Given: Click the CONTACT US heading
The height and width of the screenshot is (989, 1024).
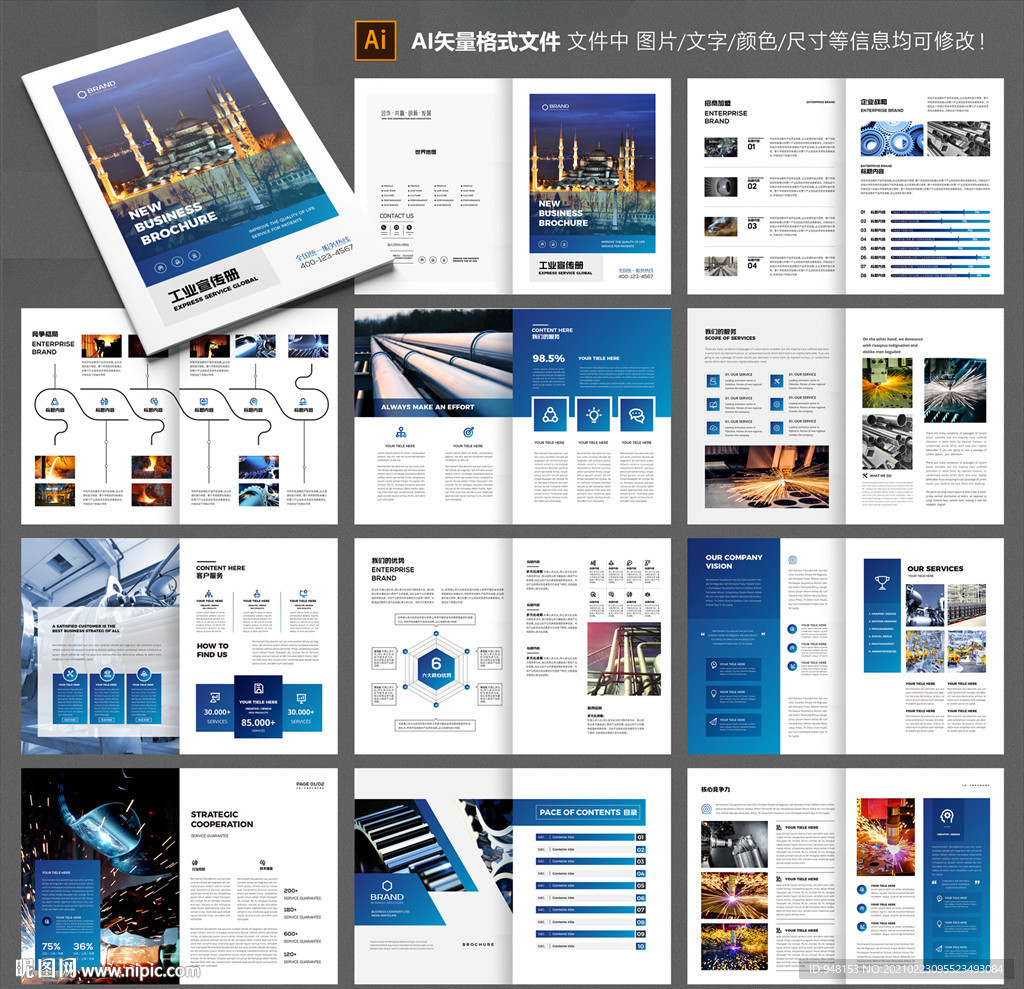Looking at the screenshot, I should [396, 216].
